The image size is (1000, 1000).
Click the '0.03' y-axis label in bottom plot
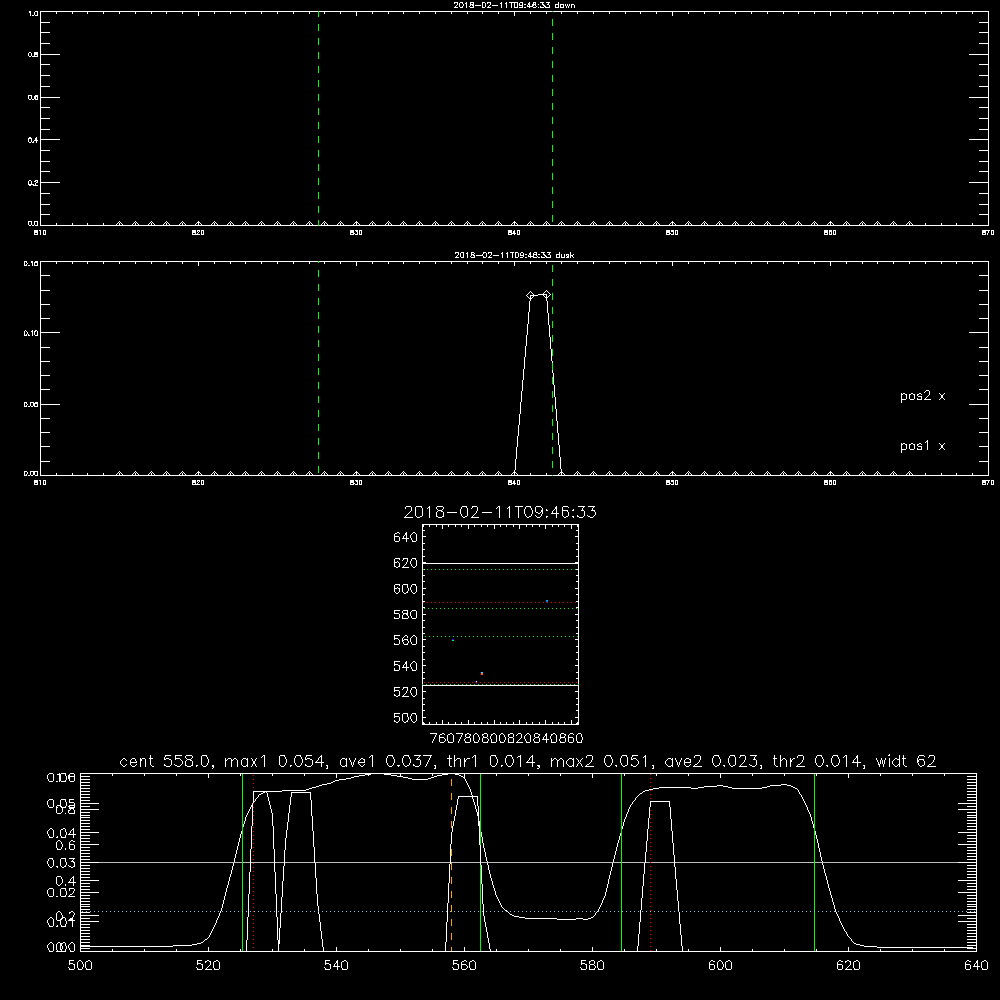62,863
